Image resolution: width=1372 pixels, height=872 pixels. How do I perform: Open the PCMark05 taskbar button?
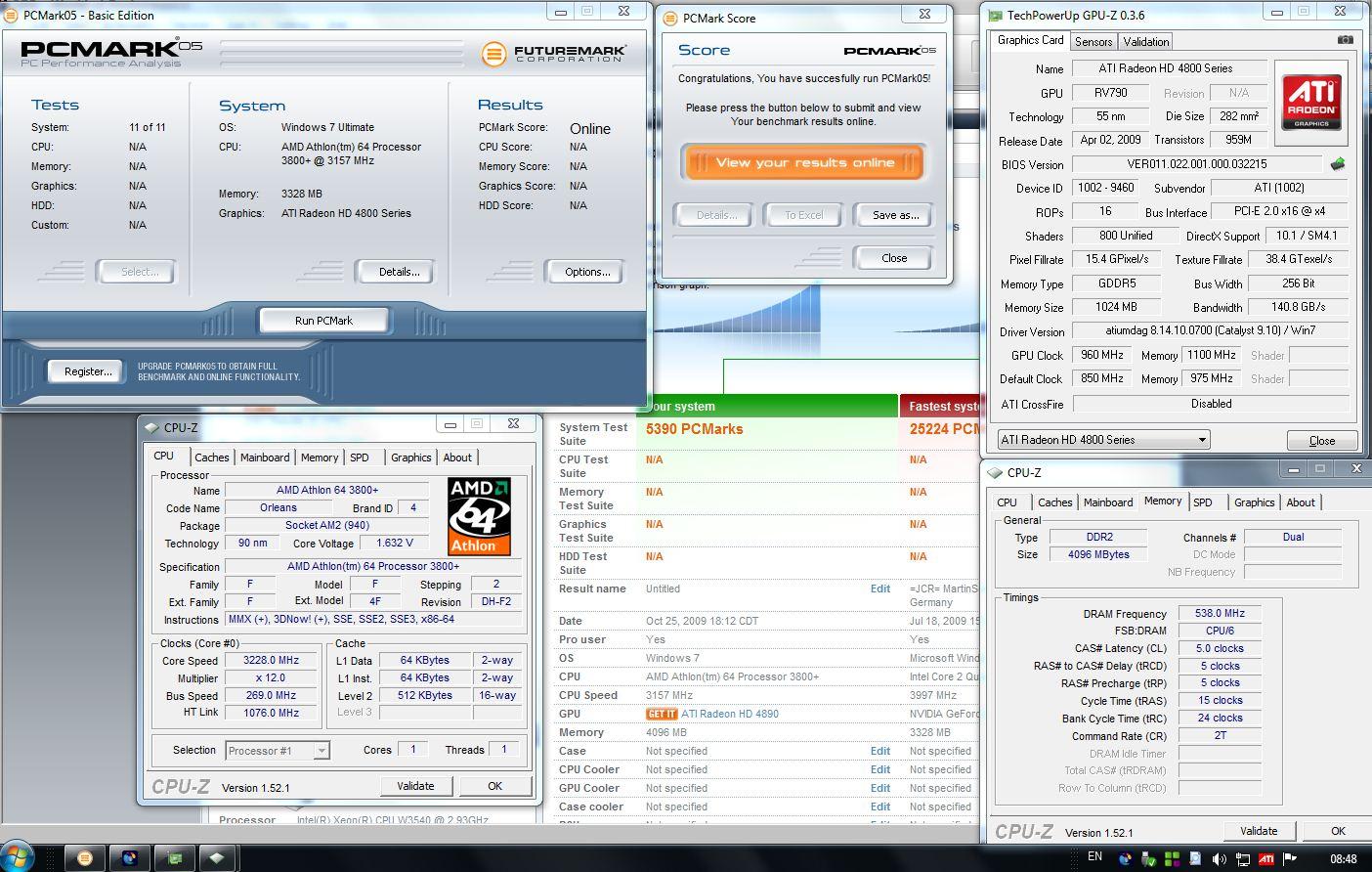click(x=85, y=858)
